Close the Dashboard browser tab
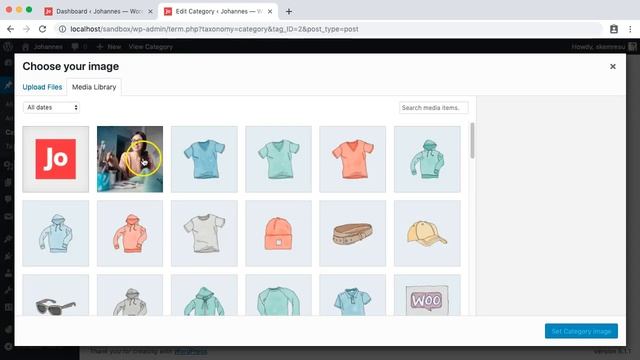This screenshot has width=640, height=360. pyautogui.click(x=150, y=11)
